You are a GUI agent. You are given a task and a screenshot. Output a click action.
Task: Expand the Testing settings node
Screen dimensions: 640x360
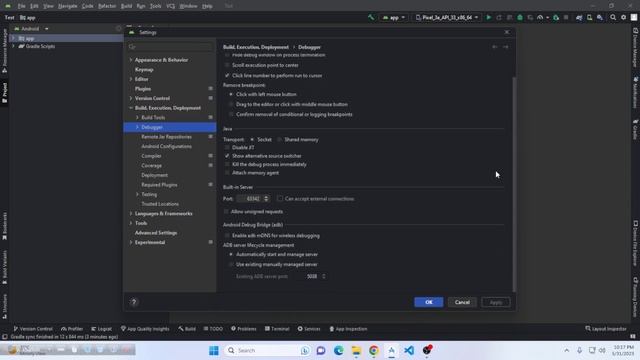click(137, 194)
